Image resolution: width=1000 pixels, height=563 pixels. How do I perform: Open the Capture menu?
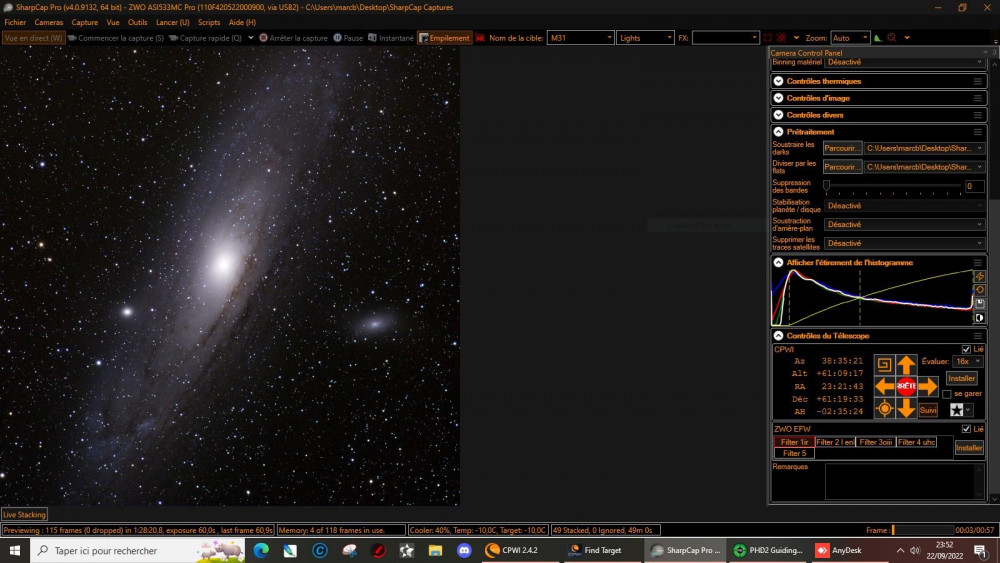(x=85, y=22)
